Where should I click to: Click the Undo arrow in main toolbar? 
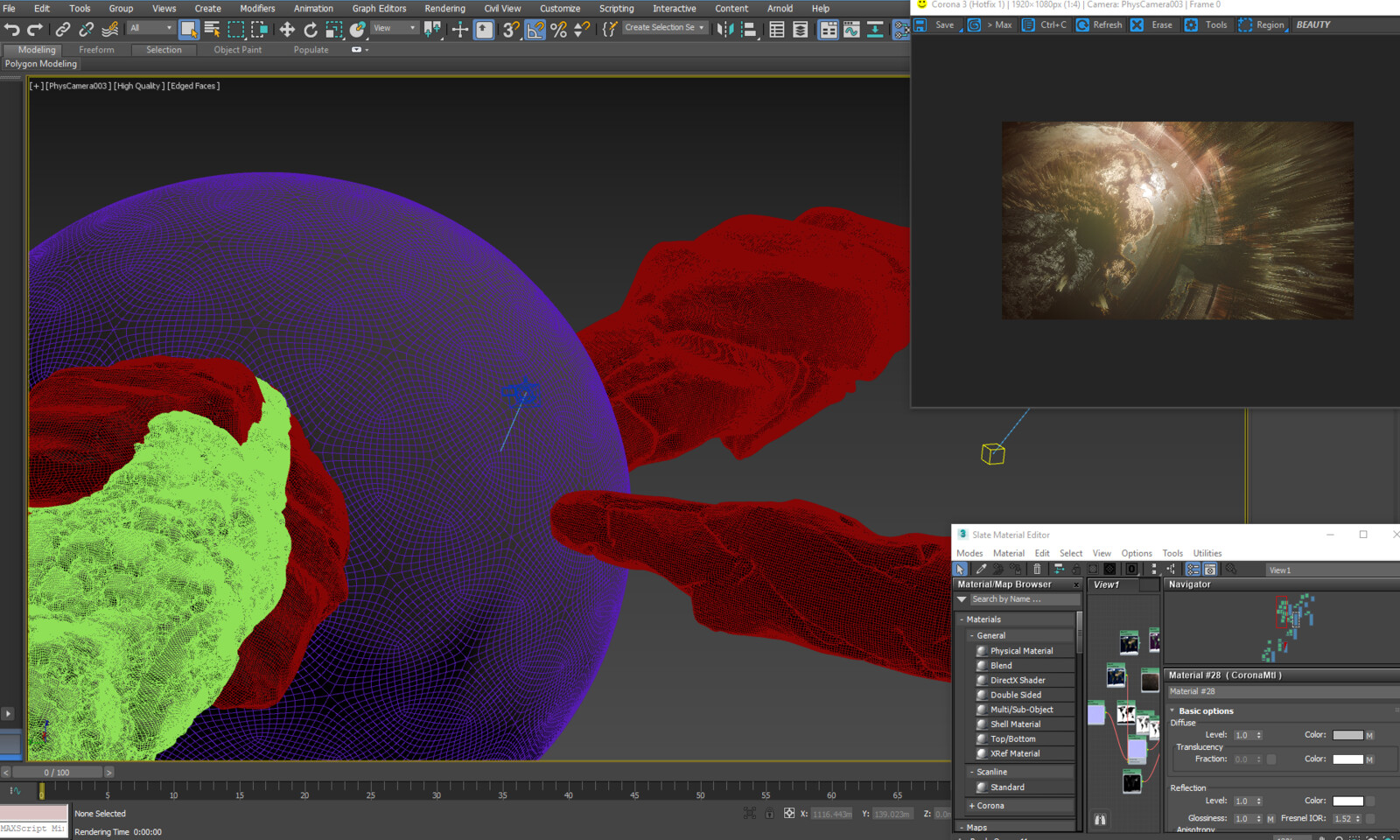point(11,30)
